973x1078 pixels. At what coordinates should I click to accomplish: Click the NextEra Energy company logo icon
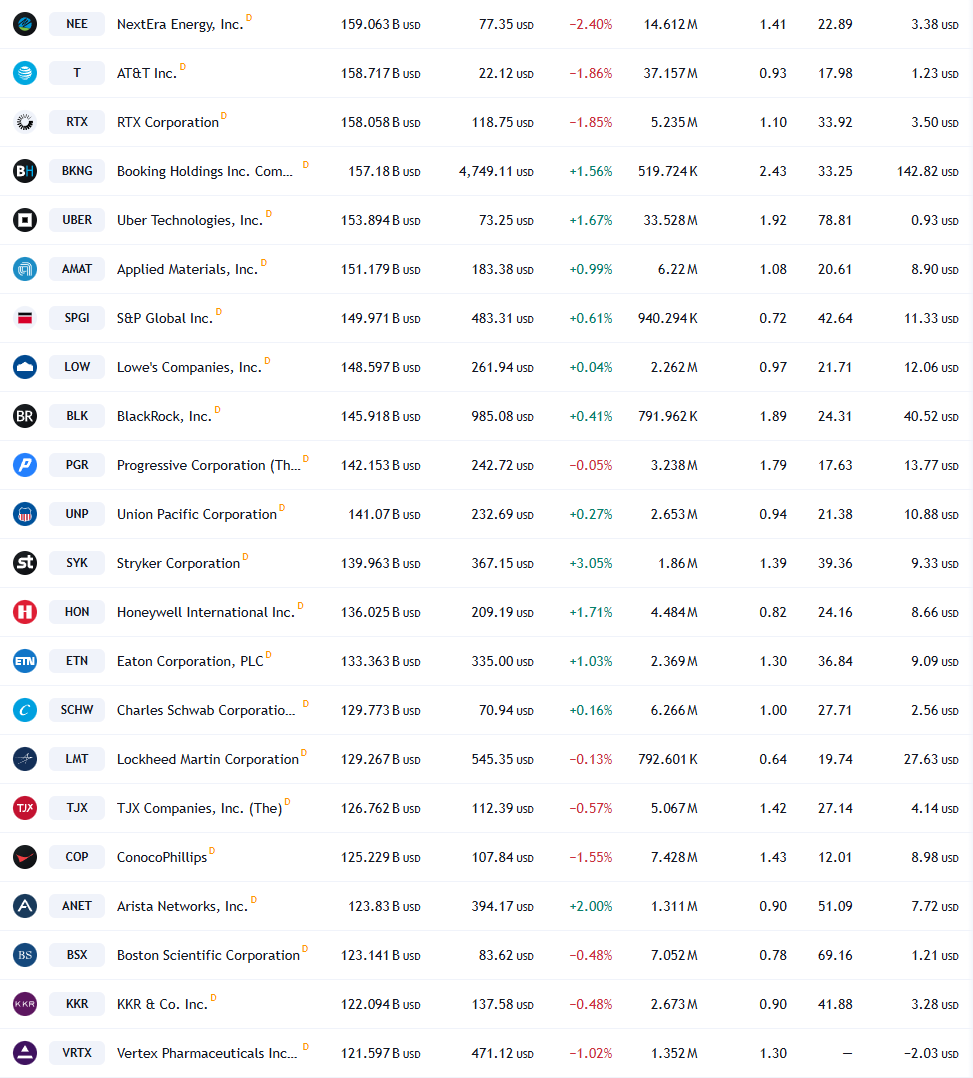25,24
